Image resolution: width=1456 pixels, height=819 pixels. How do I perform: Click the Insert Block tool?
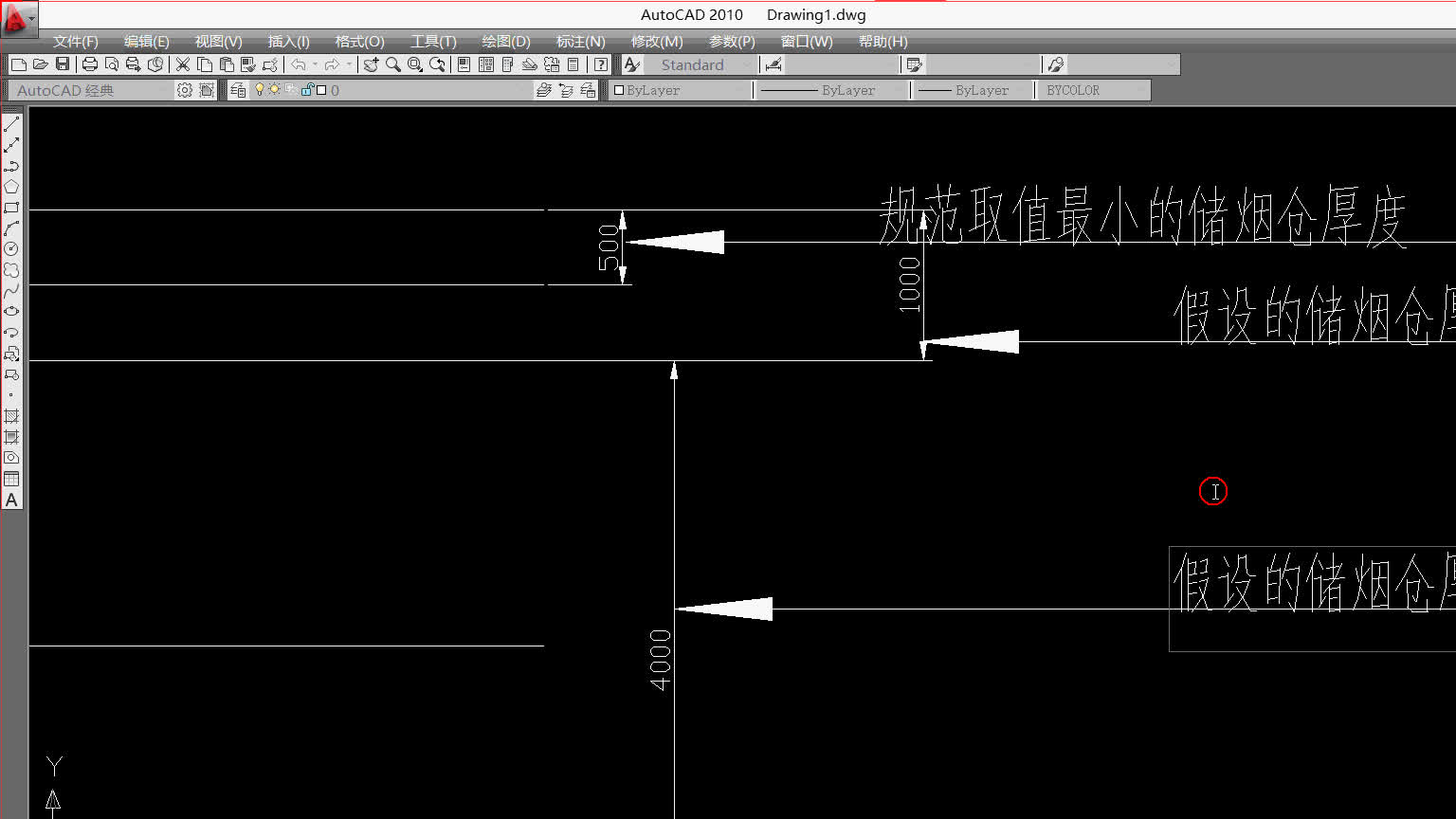coord(11,354)
